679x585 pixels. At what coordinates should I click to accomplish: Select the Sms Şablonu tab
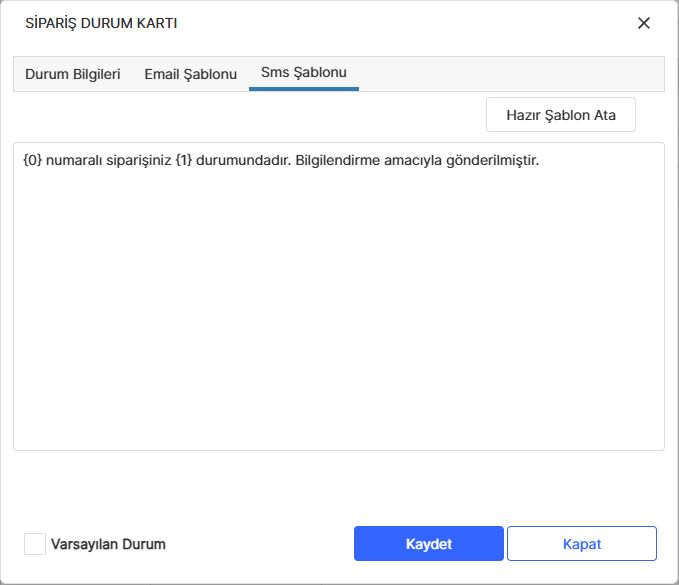[x=303, y=73]
